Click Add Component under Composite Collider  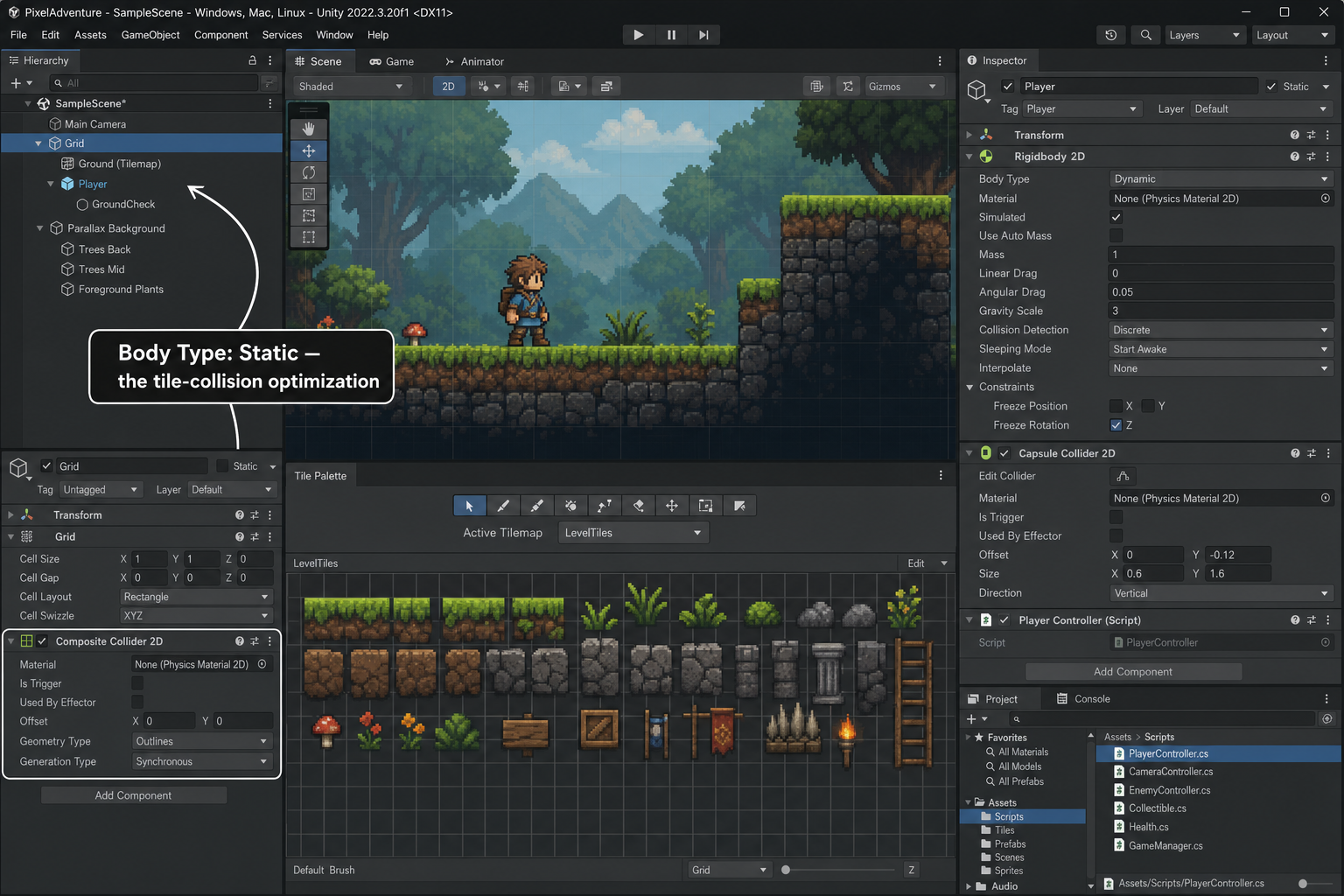[133, 795]
